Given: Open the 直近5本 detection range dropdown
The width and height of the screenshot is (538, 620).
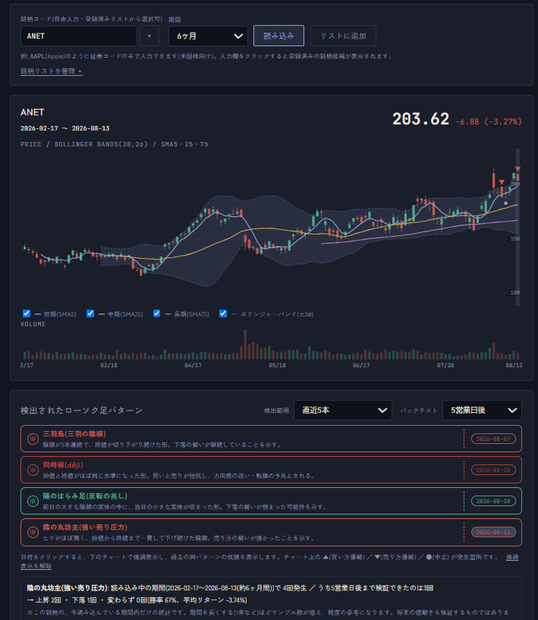Looking at the screenshot, I should 343,410.
